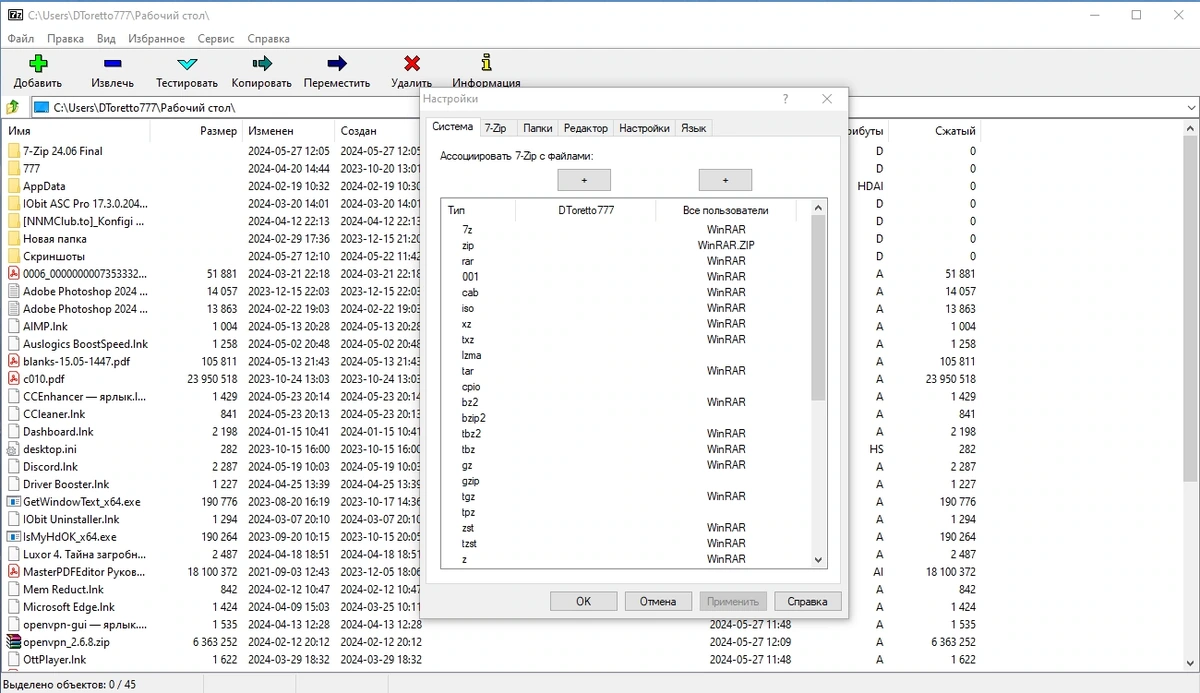Click the Переместить arrow icon
Screen dimensions: 1200x693
[x=337, y=64]
